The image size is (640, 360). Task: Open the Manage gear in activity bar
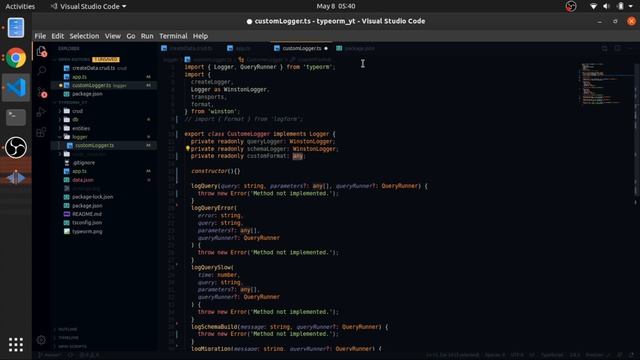click(41, 340)
